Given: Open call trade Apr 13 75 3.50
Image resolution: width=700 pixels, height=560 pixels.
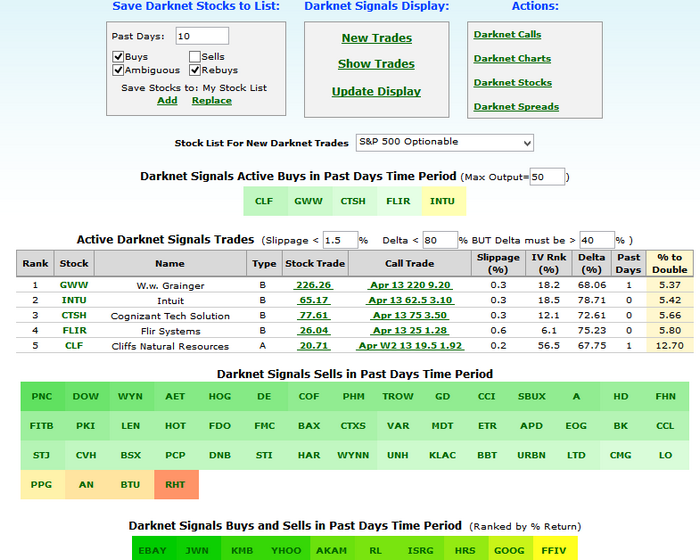Looking at the screenshot, I should [410, 315].
